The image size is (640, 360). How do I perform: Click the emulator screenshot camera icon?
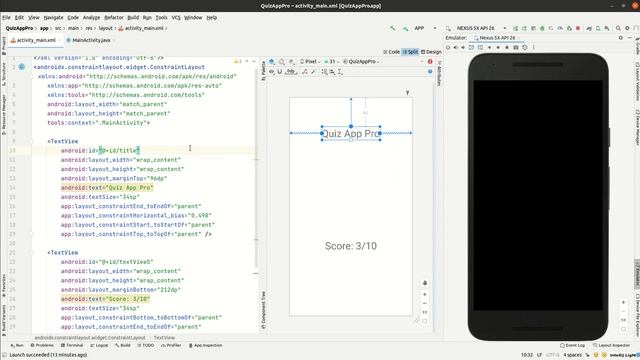click(x=516, y=47)
